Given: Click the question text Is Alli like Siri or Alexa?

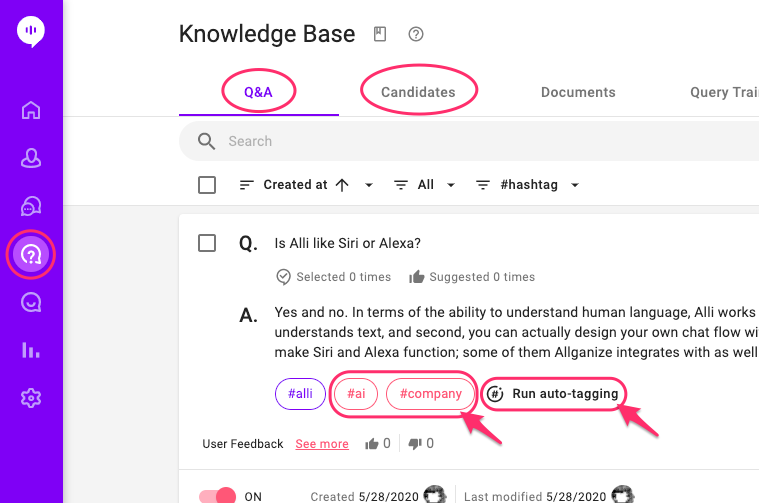Looking at the screenshot, I should click(348, 243).
